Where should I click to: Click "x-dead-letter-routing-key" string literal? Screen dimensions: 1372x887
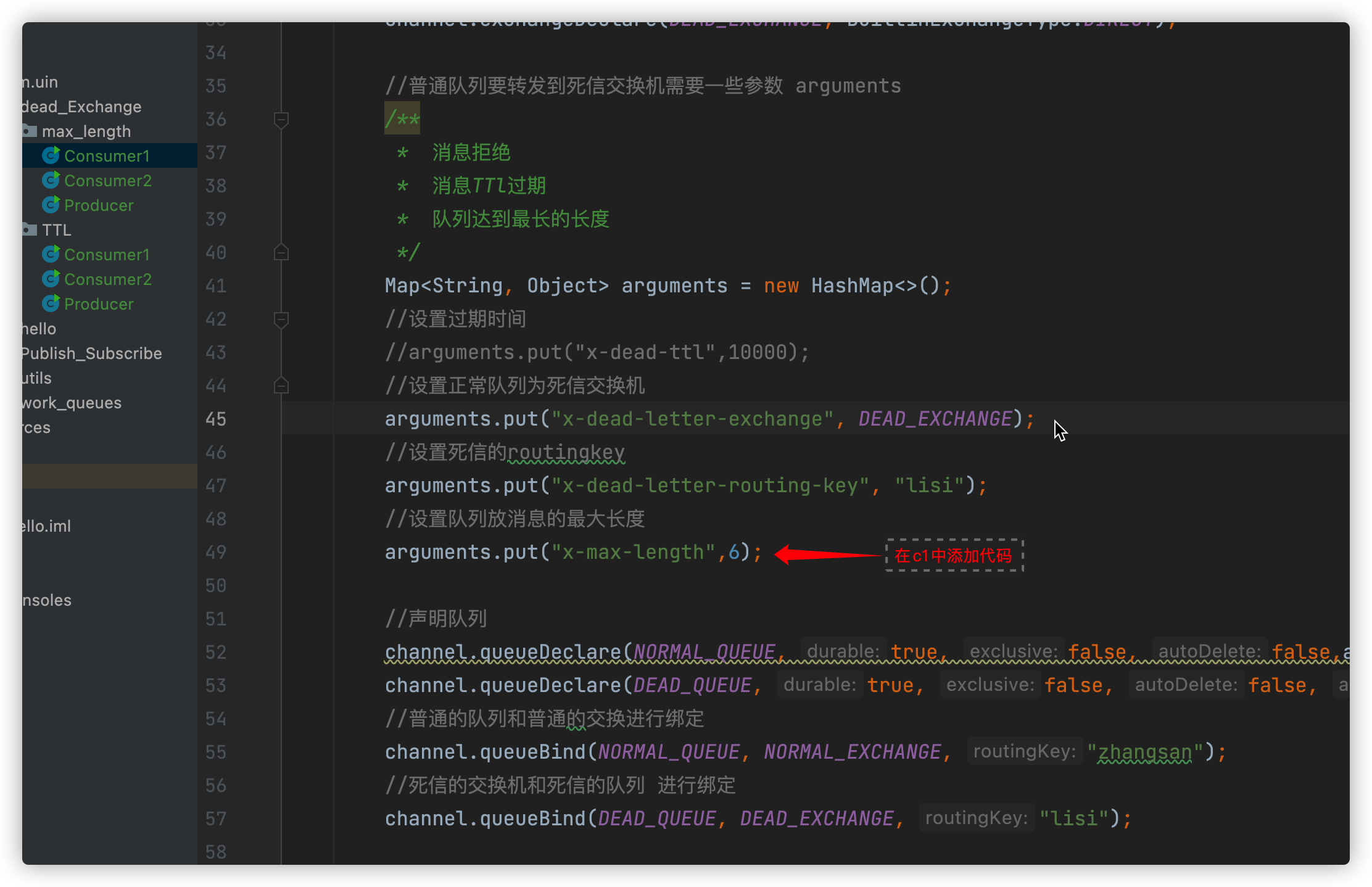tap(710, 485)
